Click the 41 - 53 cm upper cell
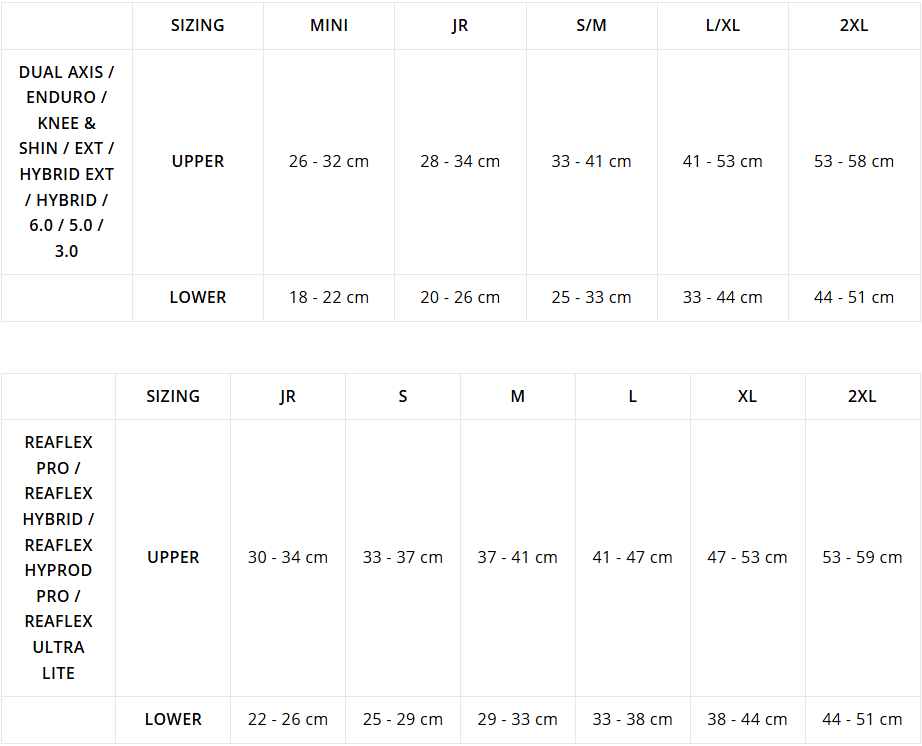The image size is (922, 746). point(723,161)
